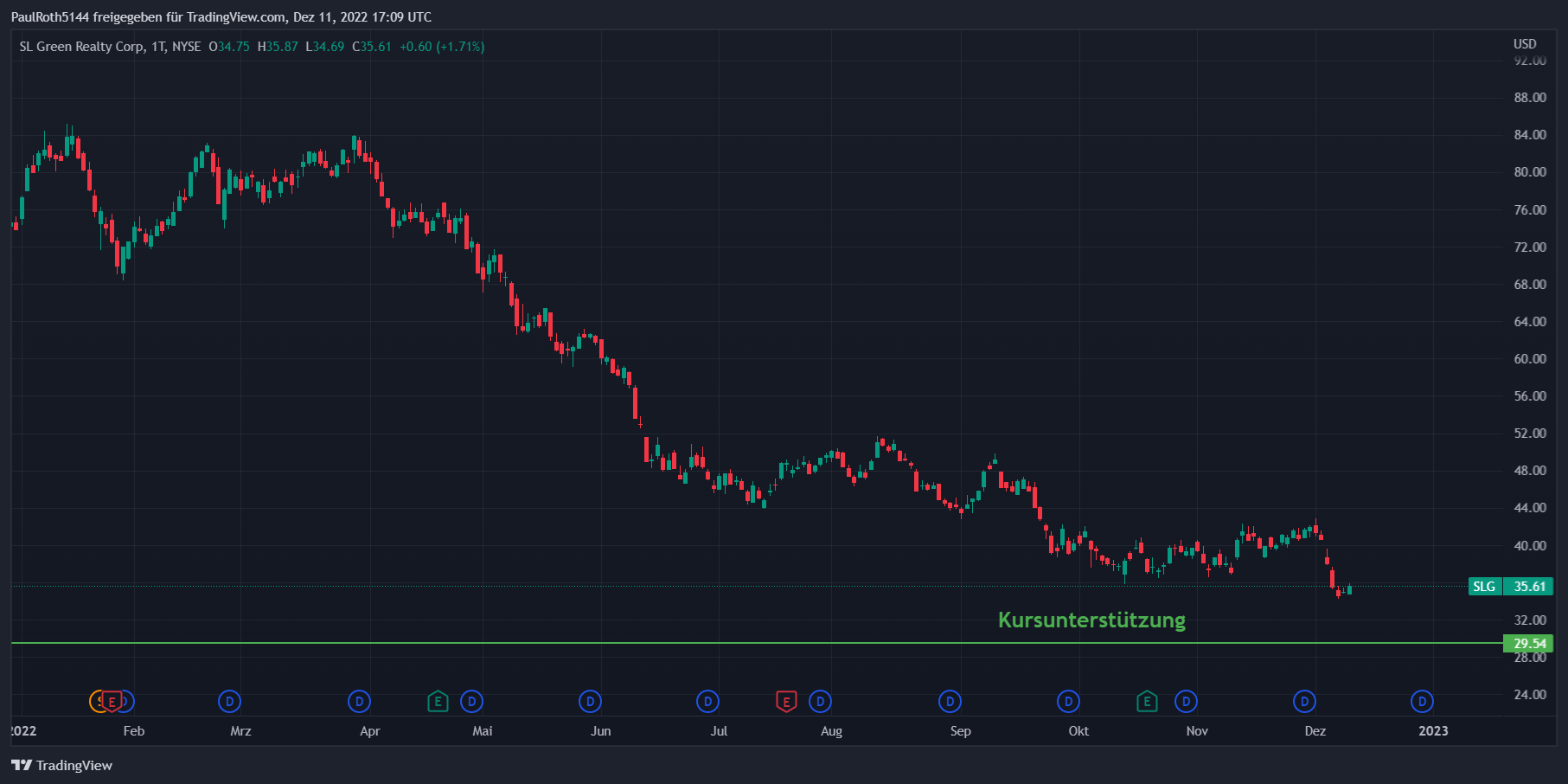
Task: Click the change value +0.60 (+1.71%)
Action: pos(442,47)
